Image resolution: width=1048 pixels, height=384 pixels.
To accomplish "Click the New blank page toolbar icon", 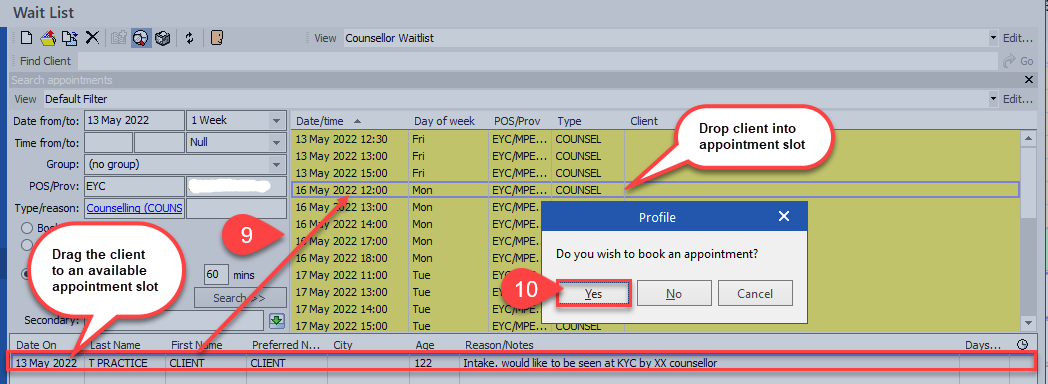I will coord(26,38).
